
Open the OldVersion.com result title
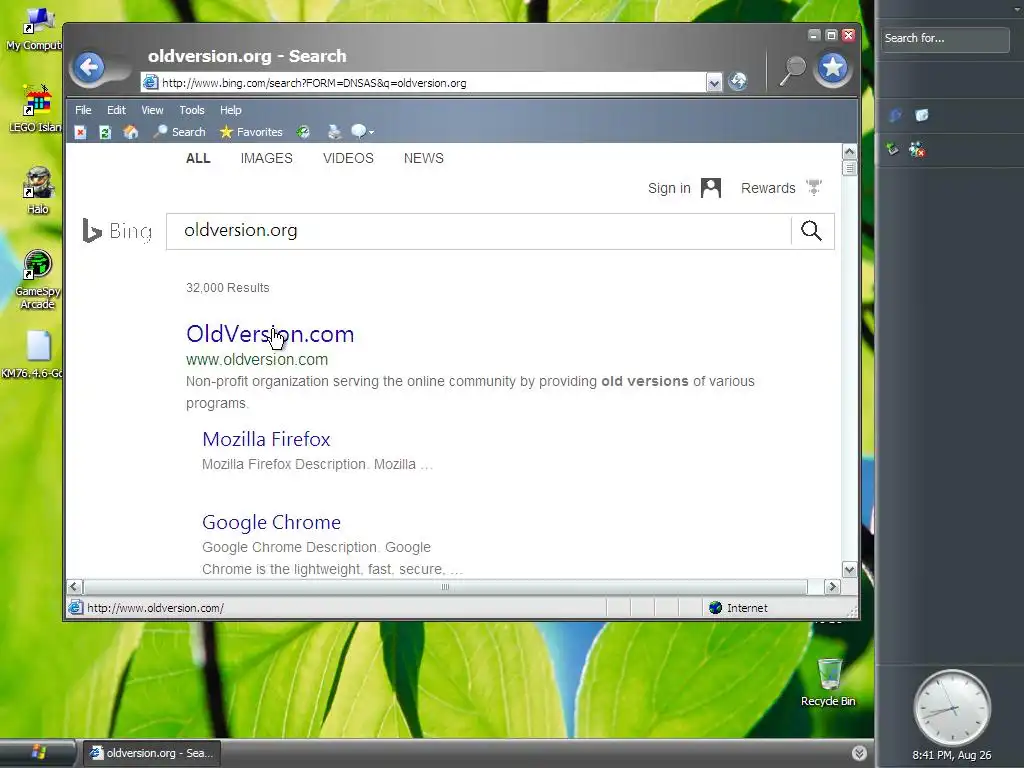[270, 334]
